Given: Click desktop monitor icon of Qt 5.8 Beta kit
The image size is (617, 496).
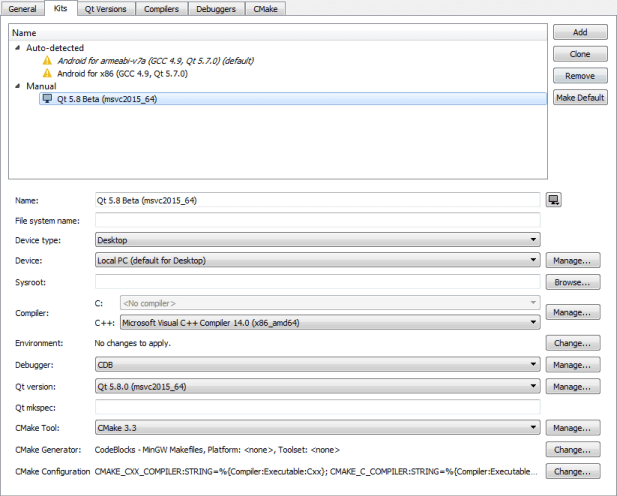Looking at the screenshot, I should pyautogui.click(x=47, y=98).
